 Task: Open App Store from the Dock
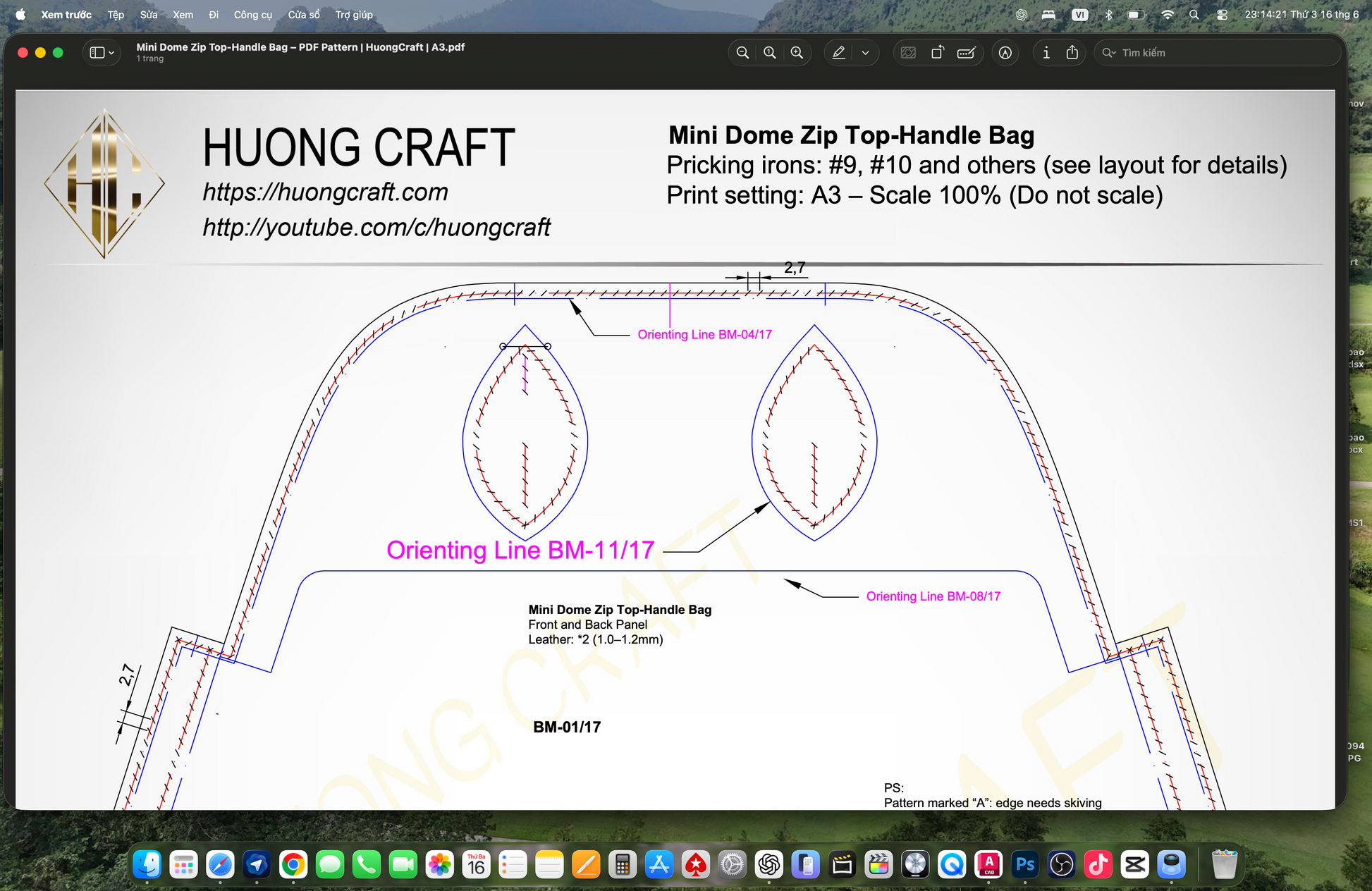(x=659, y=864)
